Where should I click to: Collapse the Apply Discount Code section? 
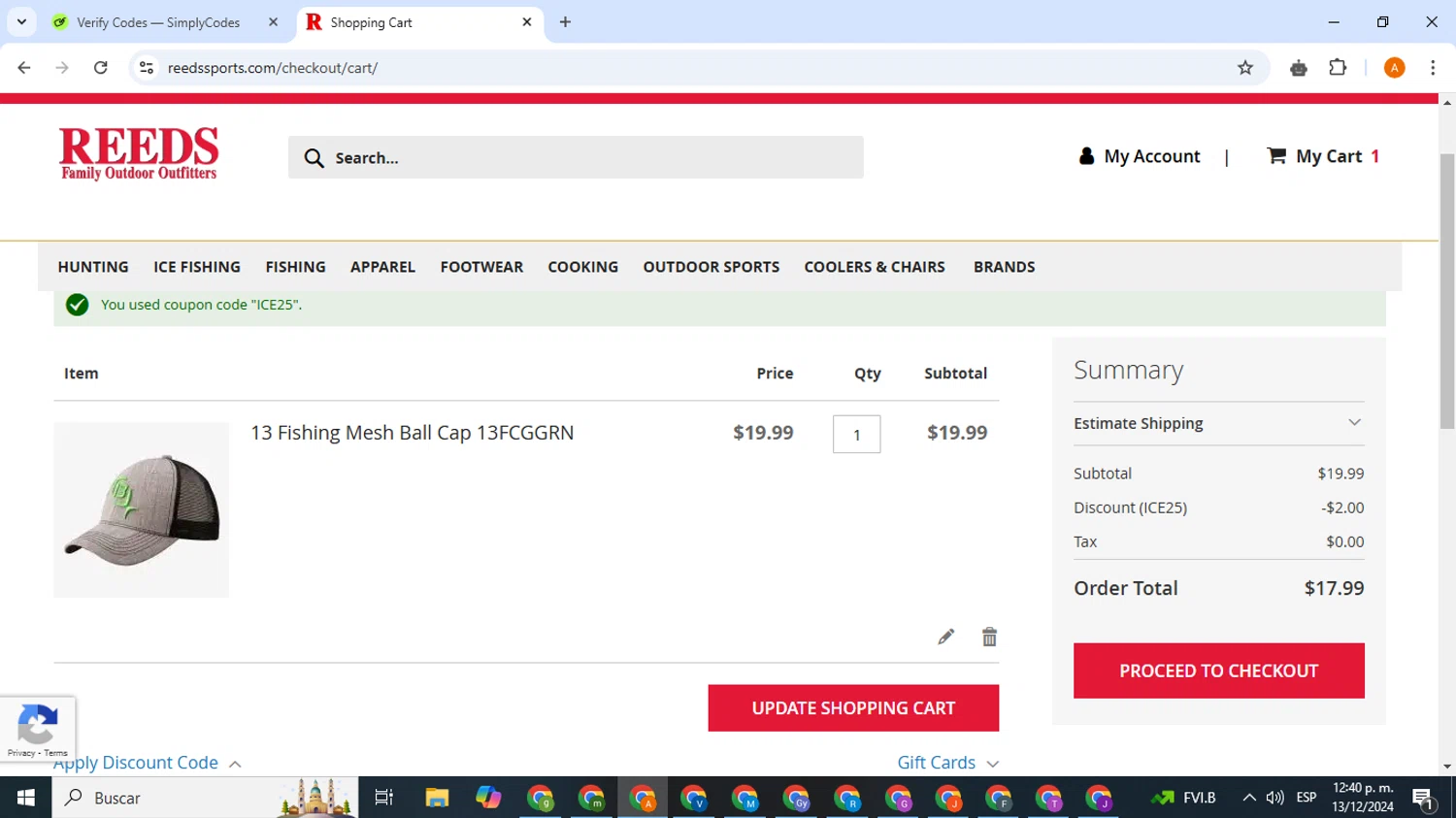tap(148, 764)
